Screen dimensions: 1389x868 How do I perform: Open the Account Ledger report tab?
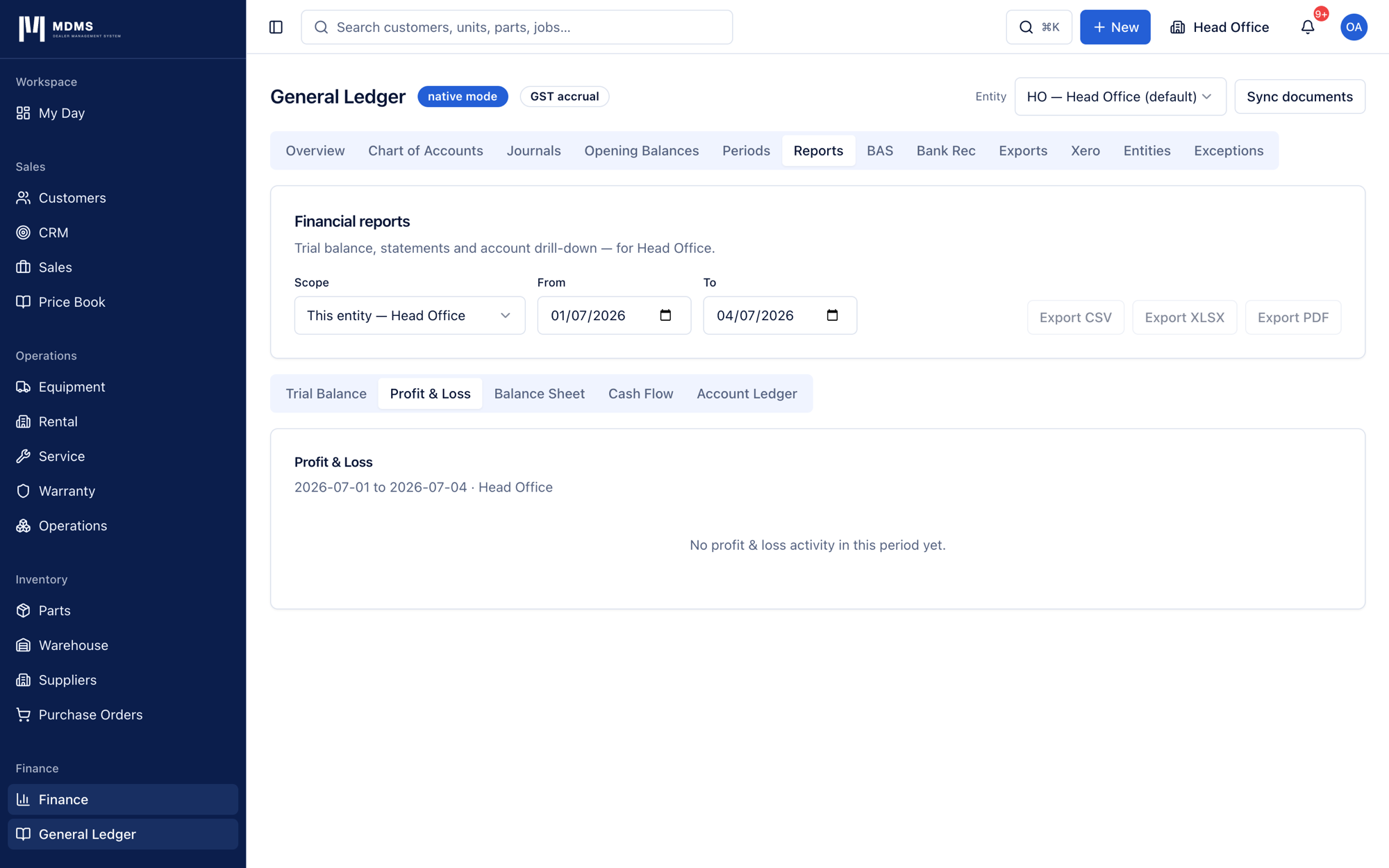(x=747, y=394)
